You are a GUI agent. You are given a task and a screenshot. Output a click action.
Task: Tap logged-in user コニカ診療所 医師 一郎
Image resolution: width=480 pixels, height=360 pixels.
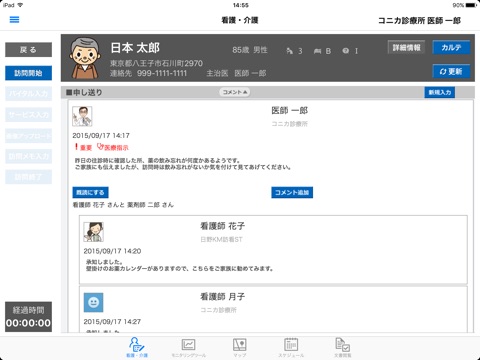(419, 21)
